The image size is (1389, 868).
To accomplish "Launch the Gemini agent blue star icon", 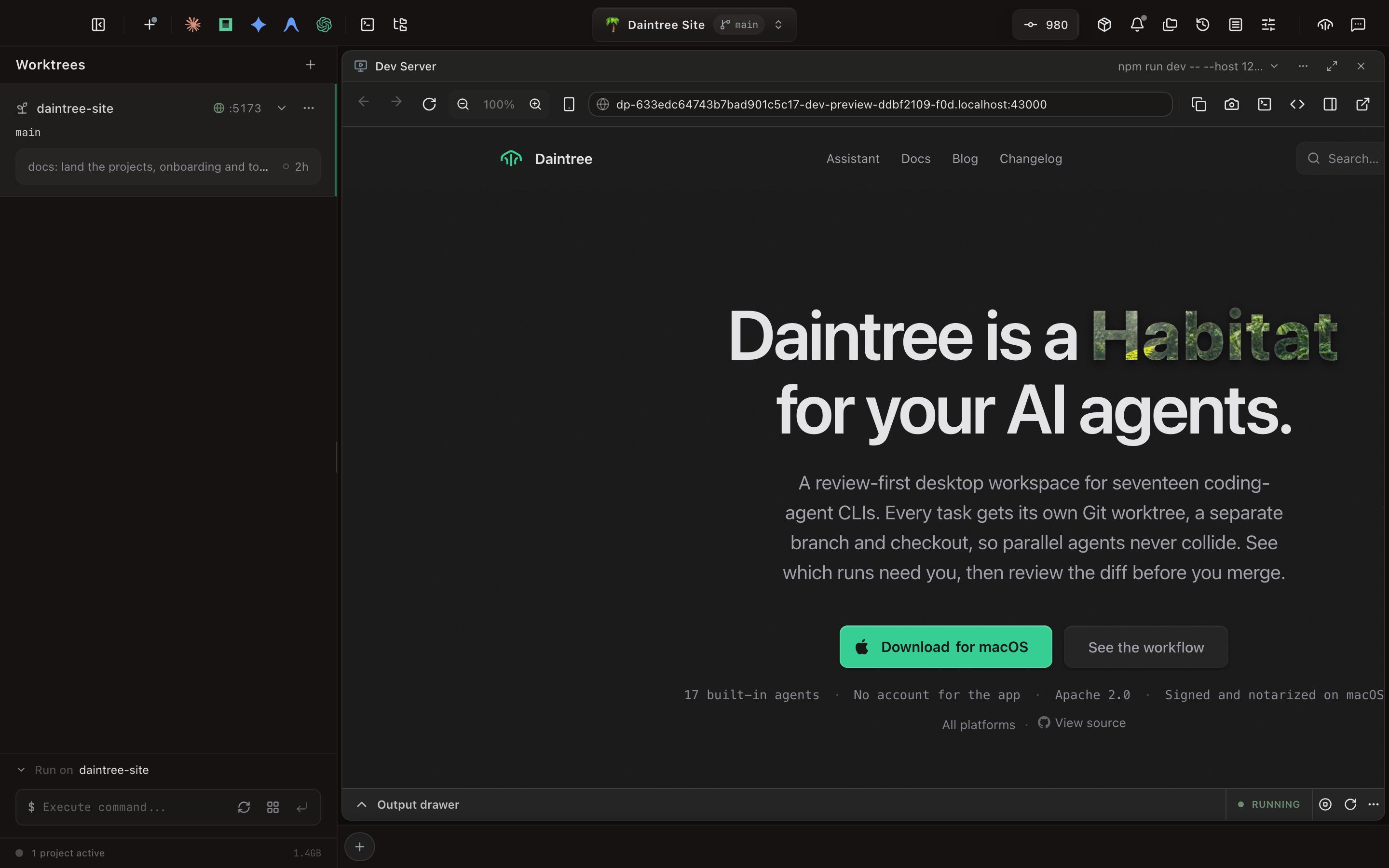I will [259, 25].
